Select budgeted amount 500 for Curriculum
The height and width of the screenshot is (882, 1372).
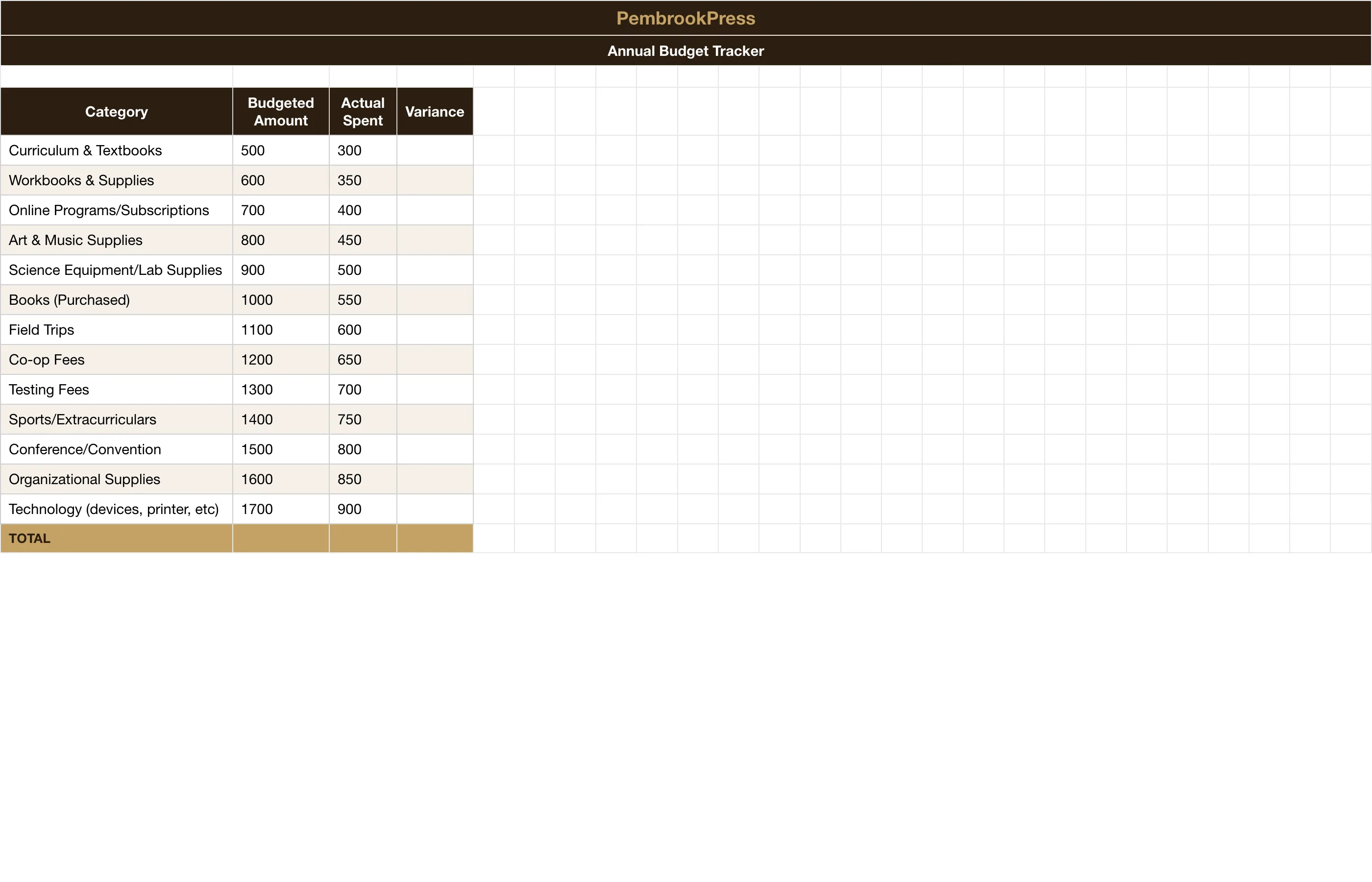[x=281, y=150]
